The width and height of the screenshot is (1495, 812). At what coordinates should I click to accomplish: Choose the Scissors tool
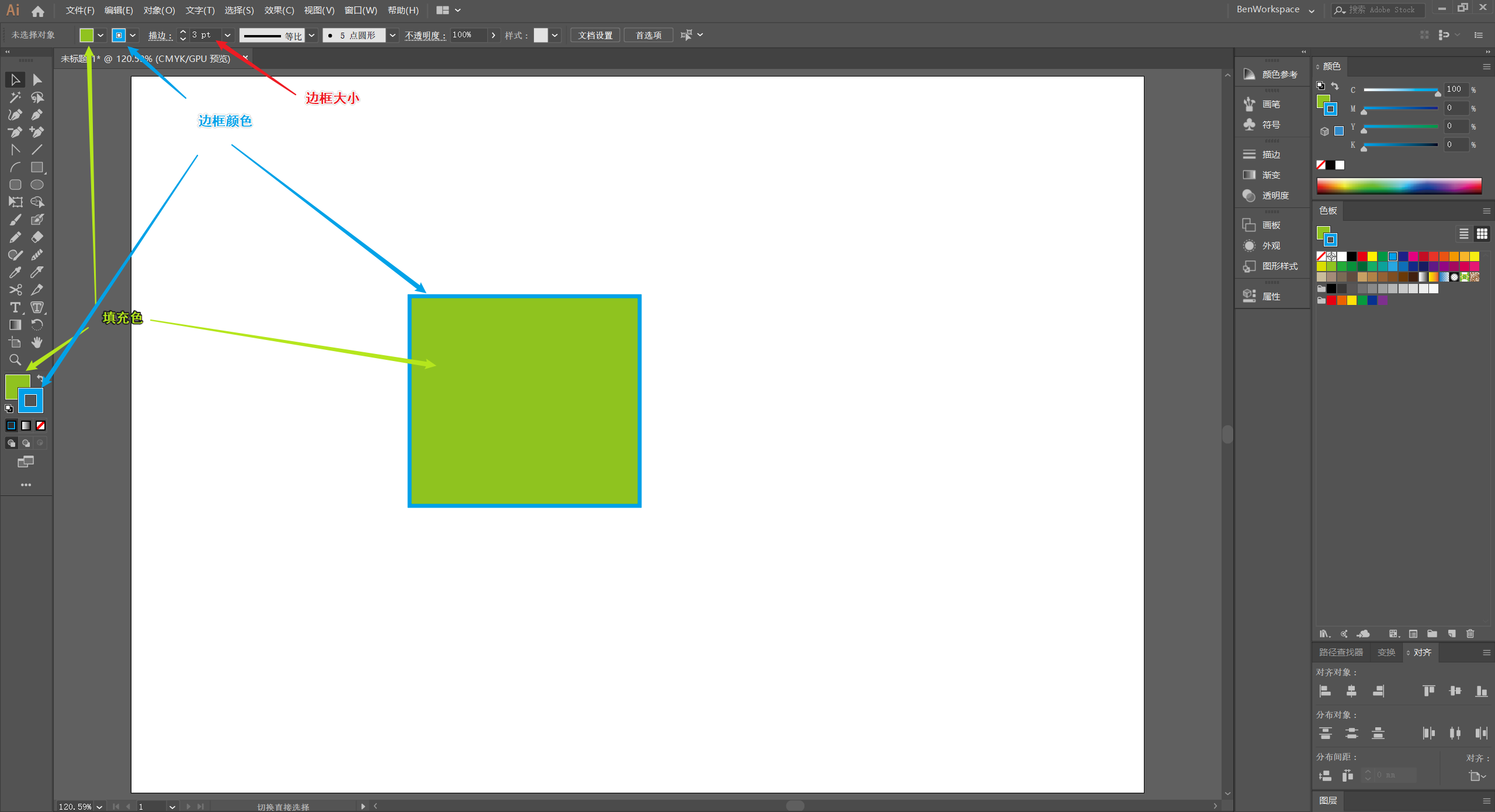15,290
